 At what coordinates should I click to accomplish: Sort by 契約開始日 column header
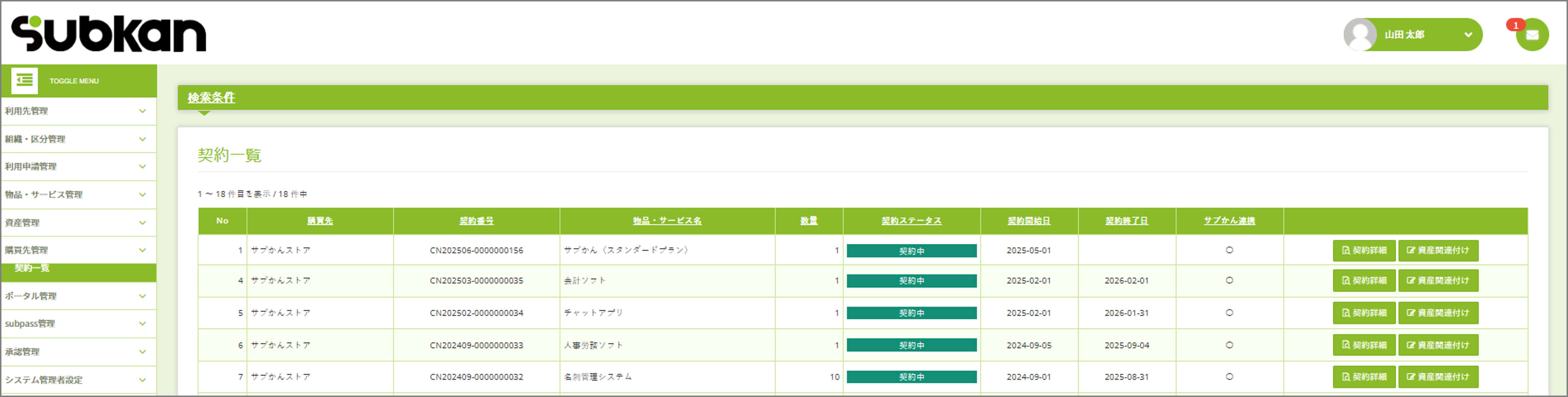pos(1028,221)
